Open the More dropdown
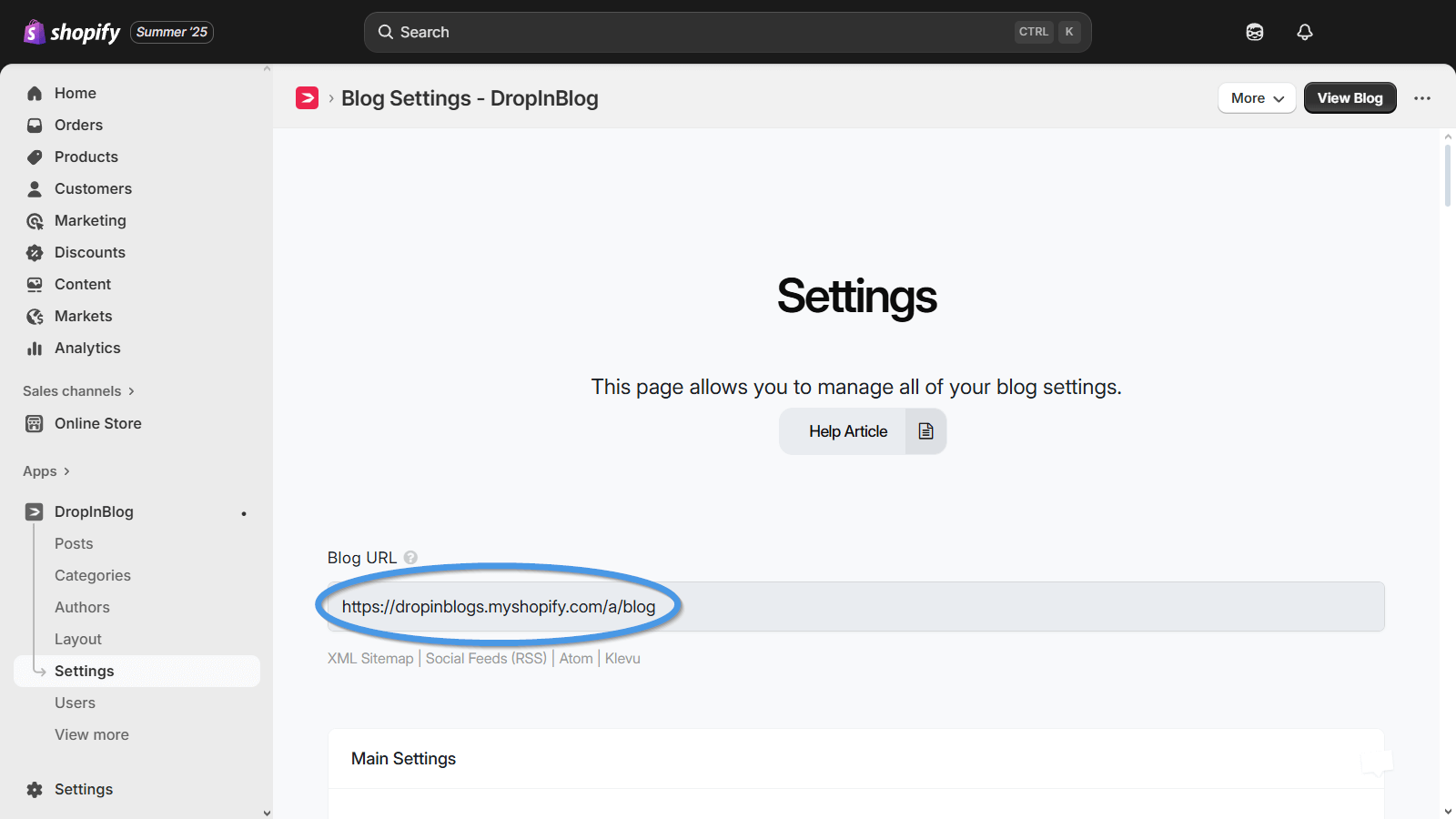 point(1257,97)
